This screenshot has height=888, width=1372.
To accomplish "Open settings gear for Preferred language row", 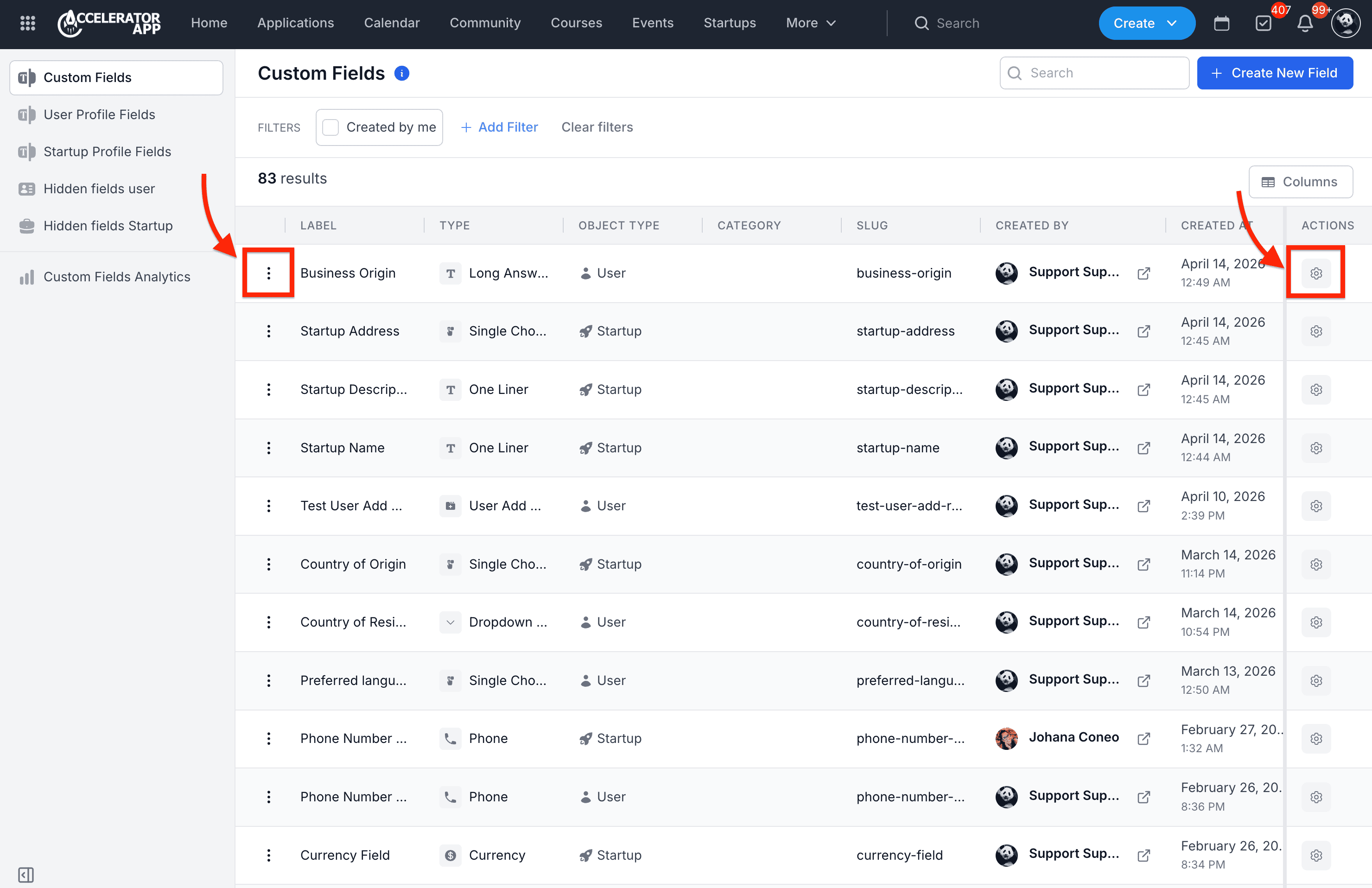I will tap(1316, 680).
